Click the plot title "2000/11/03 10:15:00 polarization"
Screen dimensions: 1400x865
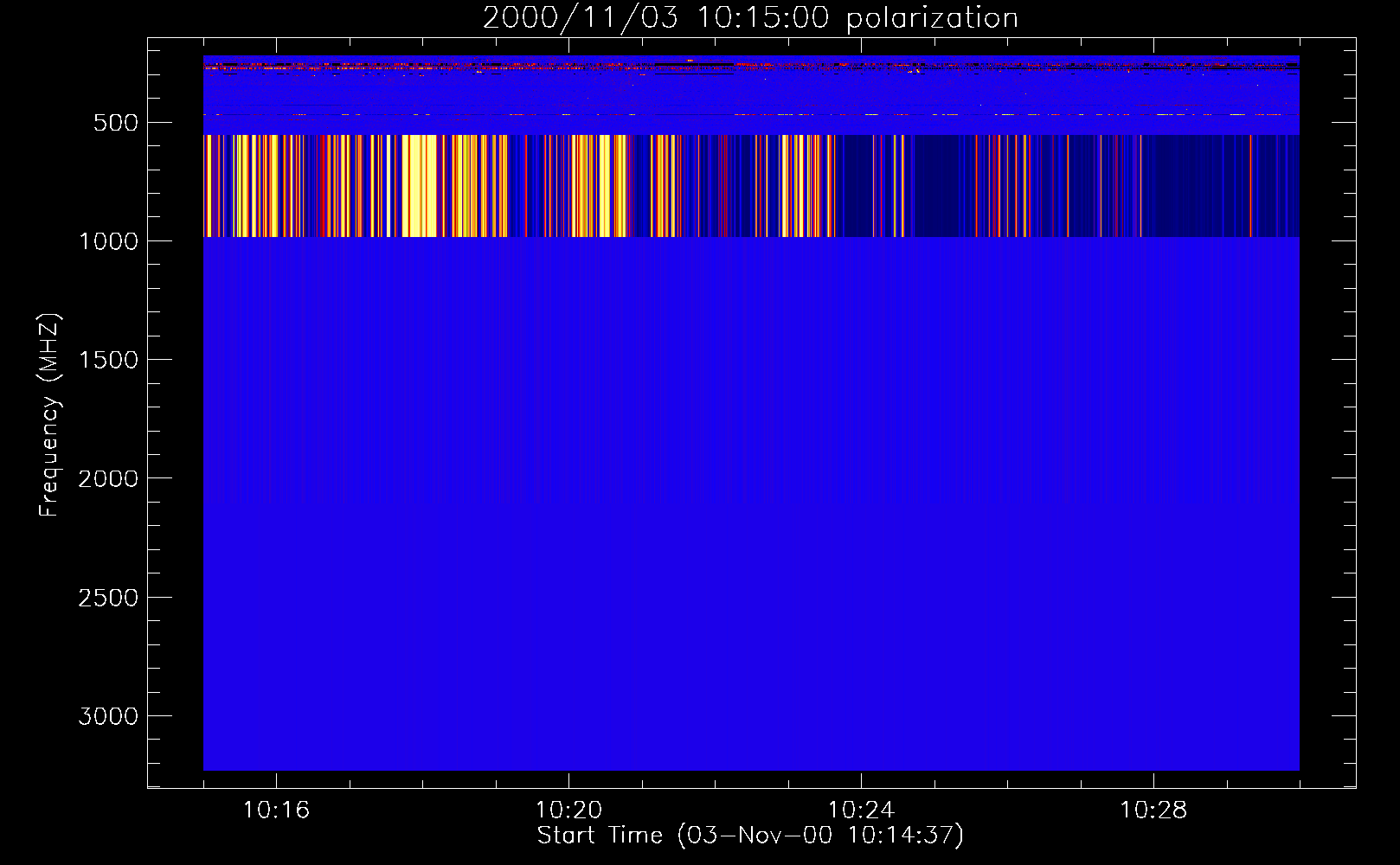click(x=750, y=18)
